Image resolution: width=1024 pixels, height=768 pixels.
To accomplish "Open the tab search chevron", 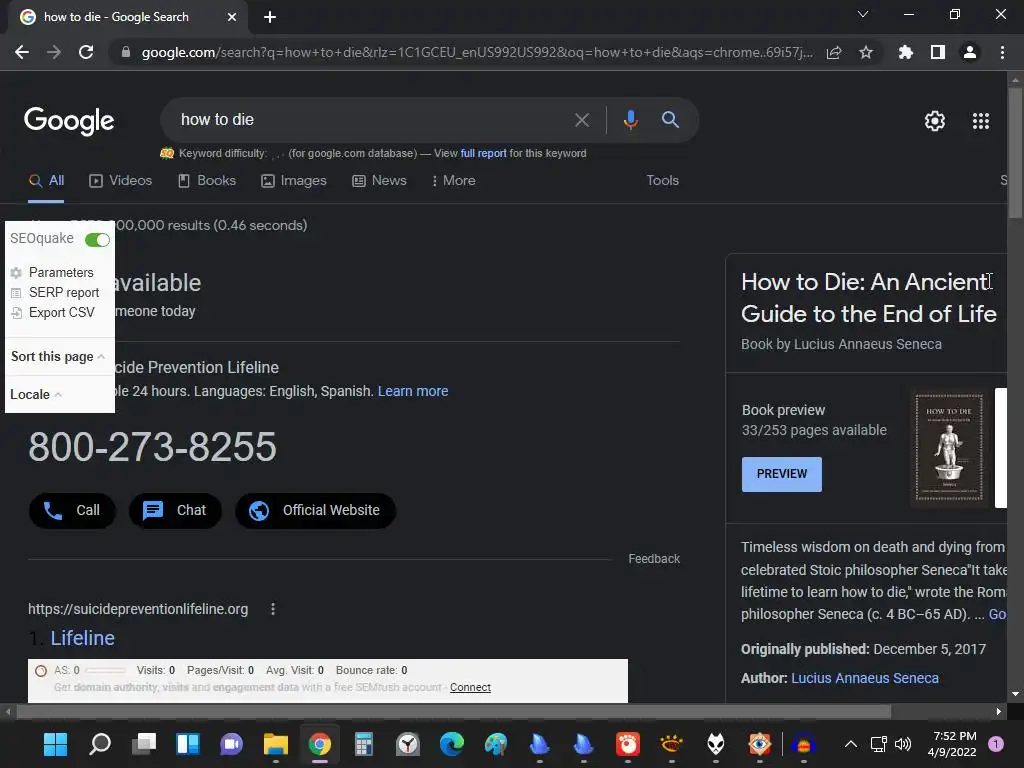I will [x=863, y=14].
